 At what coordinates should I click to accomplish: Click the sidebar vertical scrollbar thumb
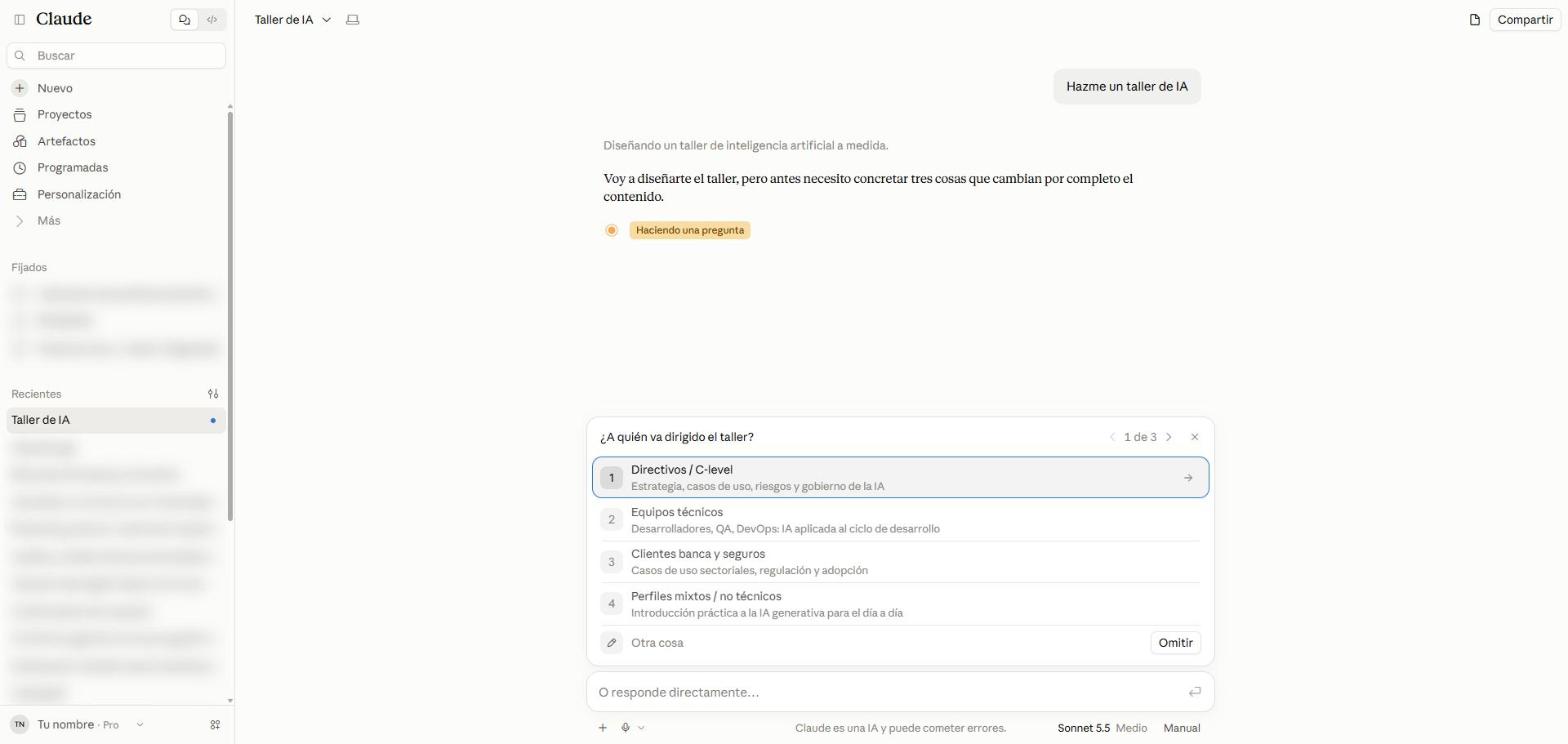pos(230,316)
